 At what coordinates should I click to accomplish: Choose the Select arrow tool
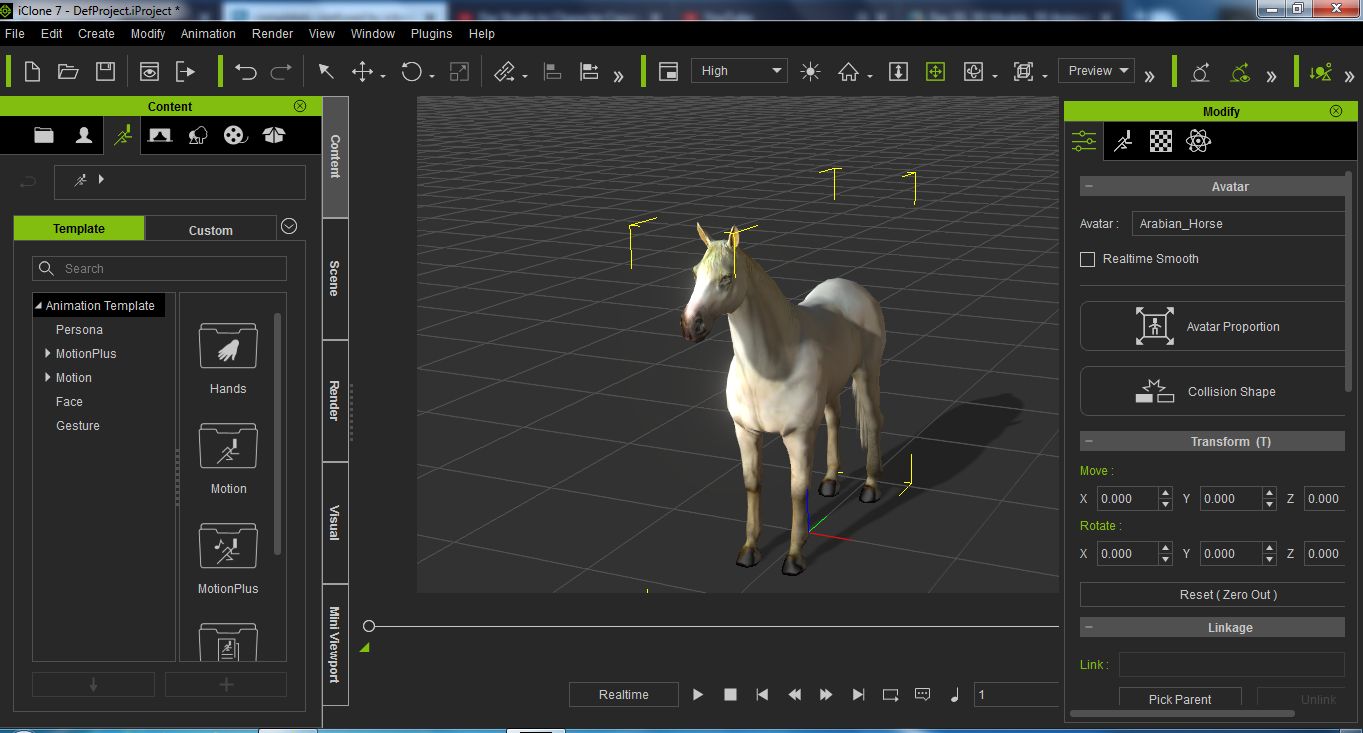click(326, 71)
